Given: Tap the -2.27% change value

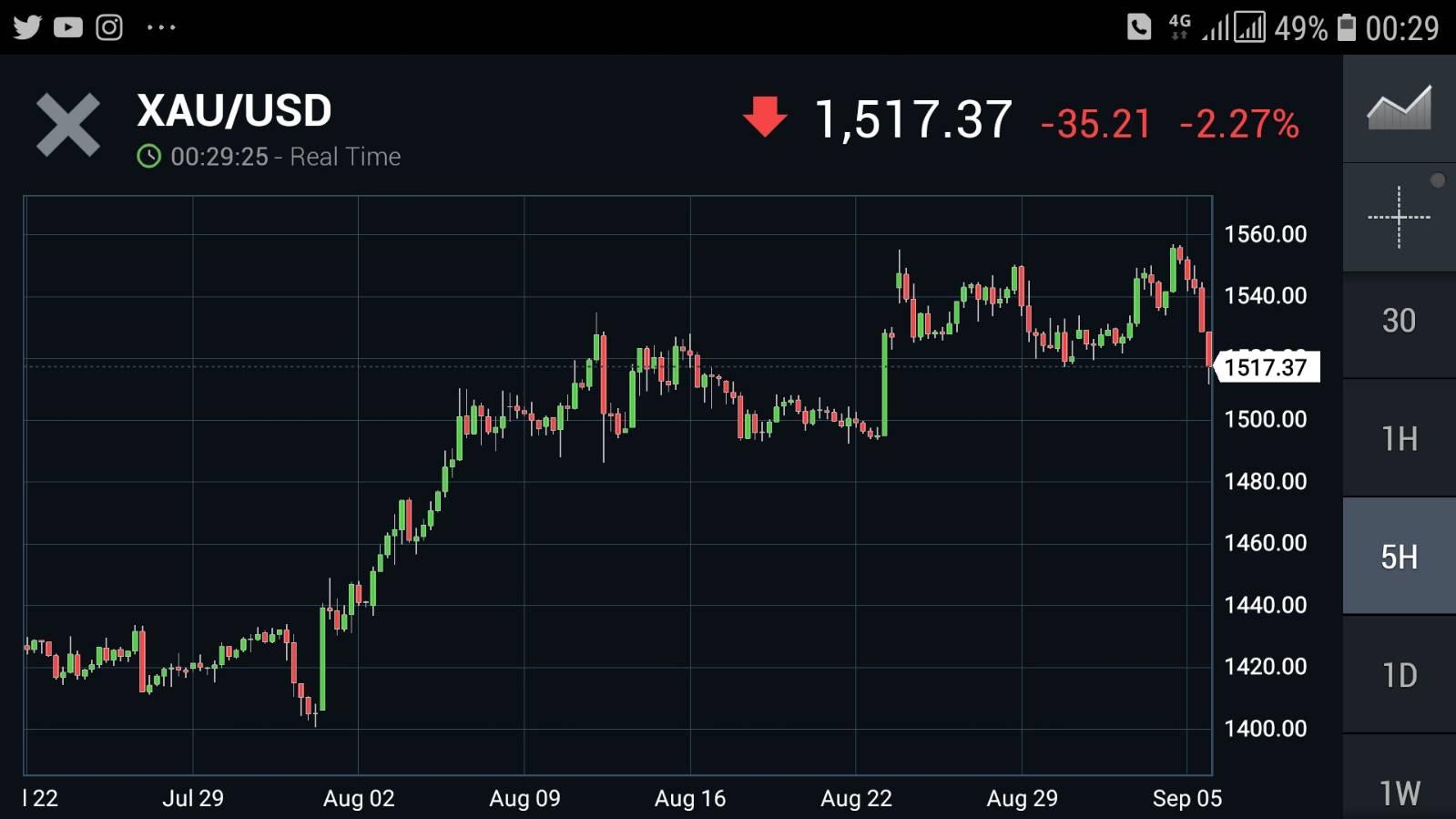Looking at the screenshot, I should (1239, 123).
